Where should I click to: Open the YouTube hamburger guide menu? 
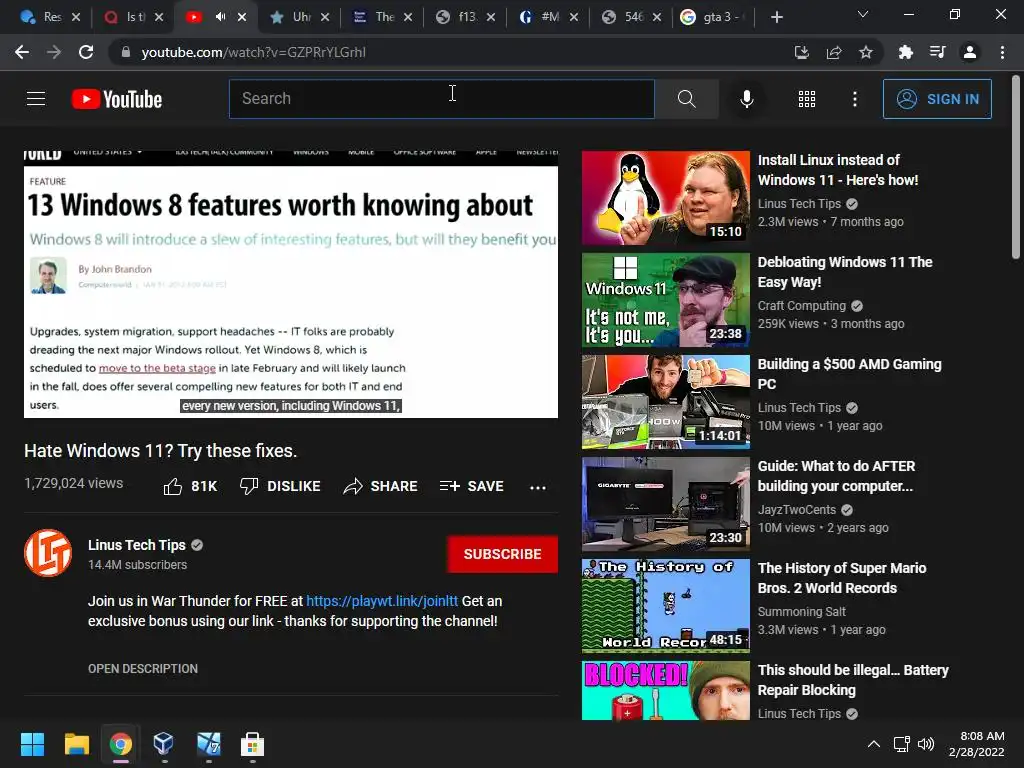click(36, 99)
